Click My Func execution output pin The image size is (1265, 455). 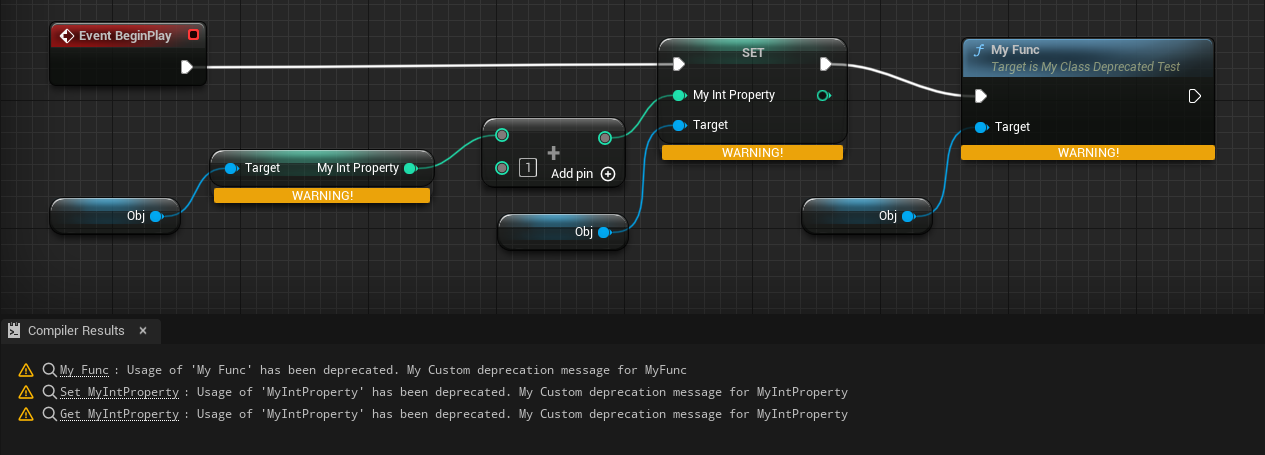click(x=1194, y=96)
